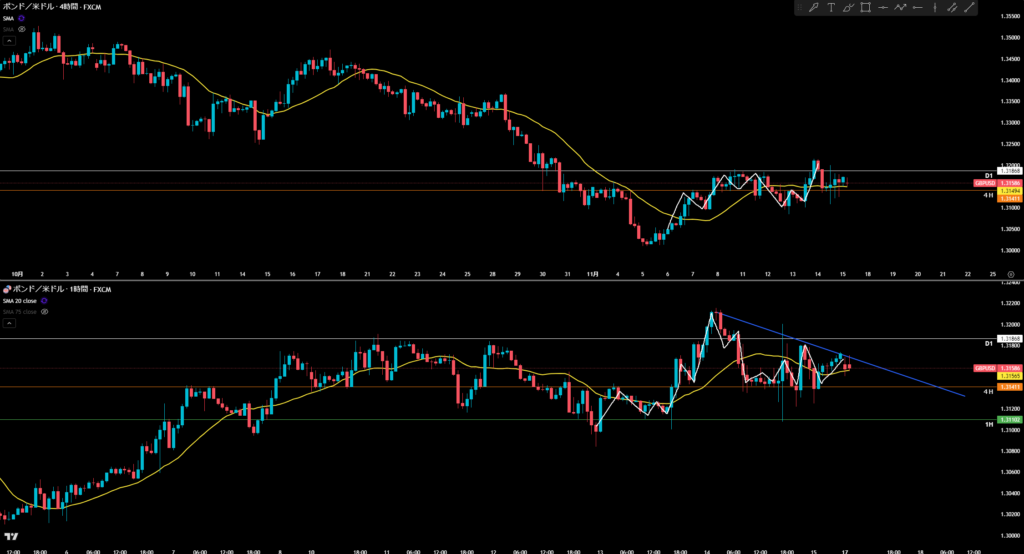
Task: Select the pen drawing tool in toolbar
Action: point(814,8)
